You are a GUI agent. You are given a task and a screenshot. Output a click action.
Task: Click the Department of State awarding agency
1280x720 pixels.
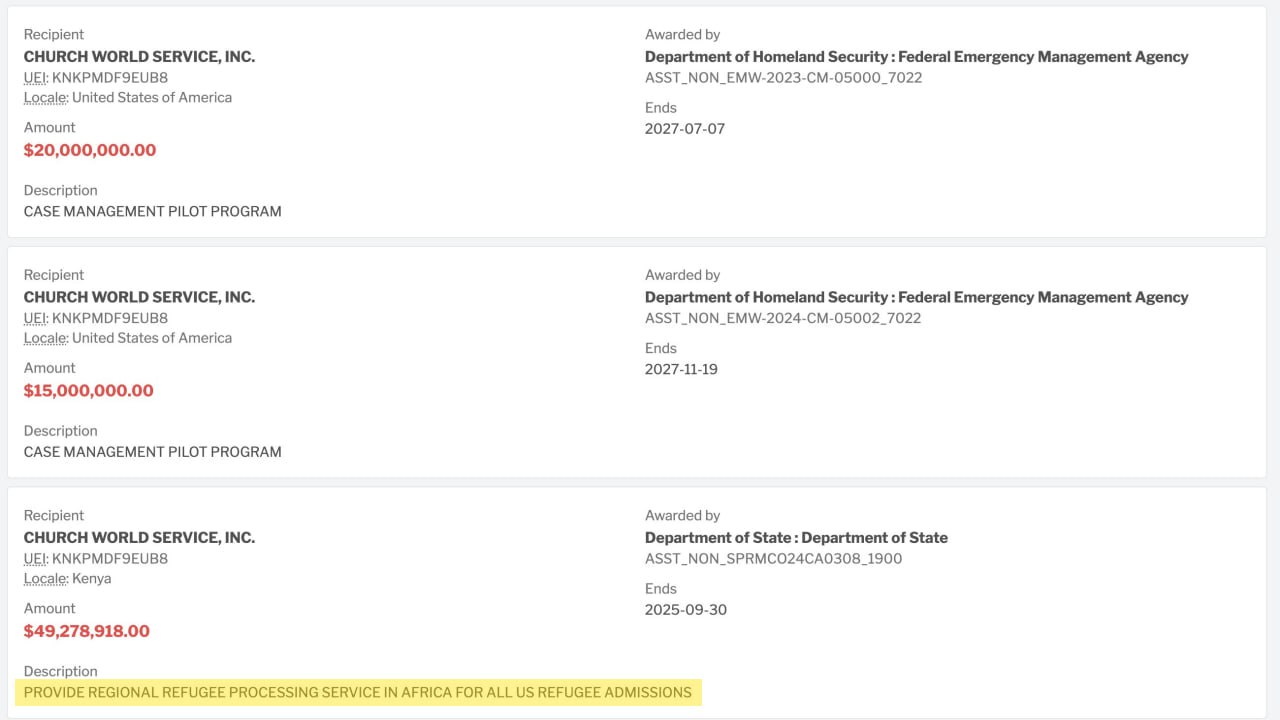(796, 538)
